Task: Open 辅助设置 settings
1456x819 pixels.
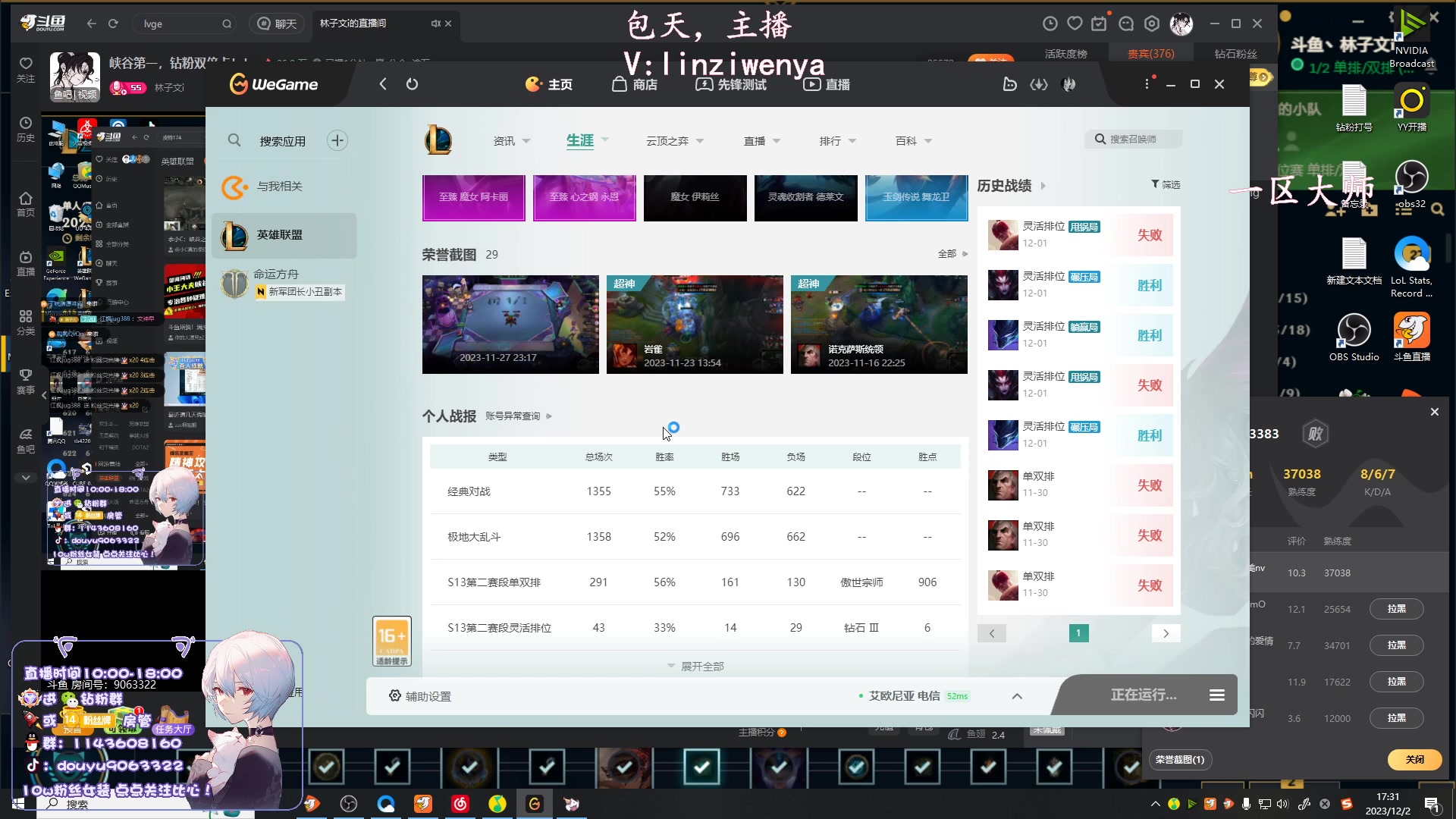Action: (420, 696)
